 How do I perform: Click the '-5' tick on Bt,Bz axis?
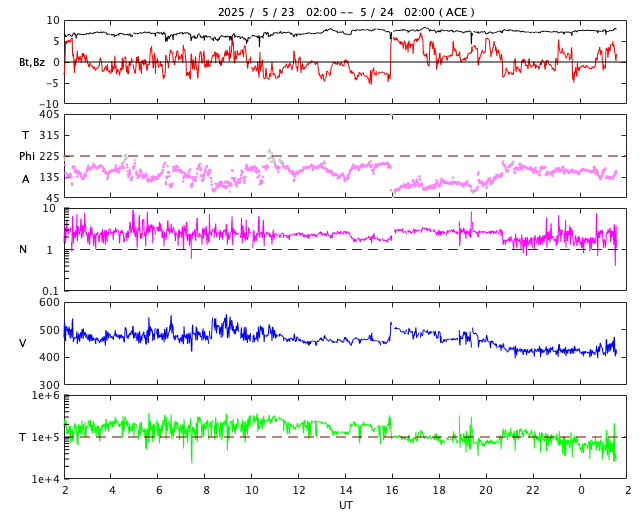[52, 83]
